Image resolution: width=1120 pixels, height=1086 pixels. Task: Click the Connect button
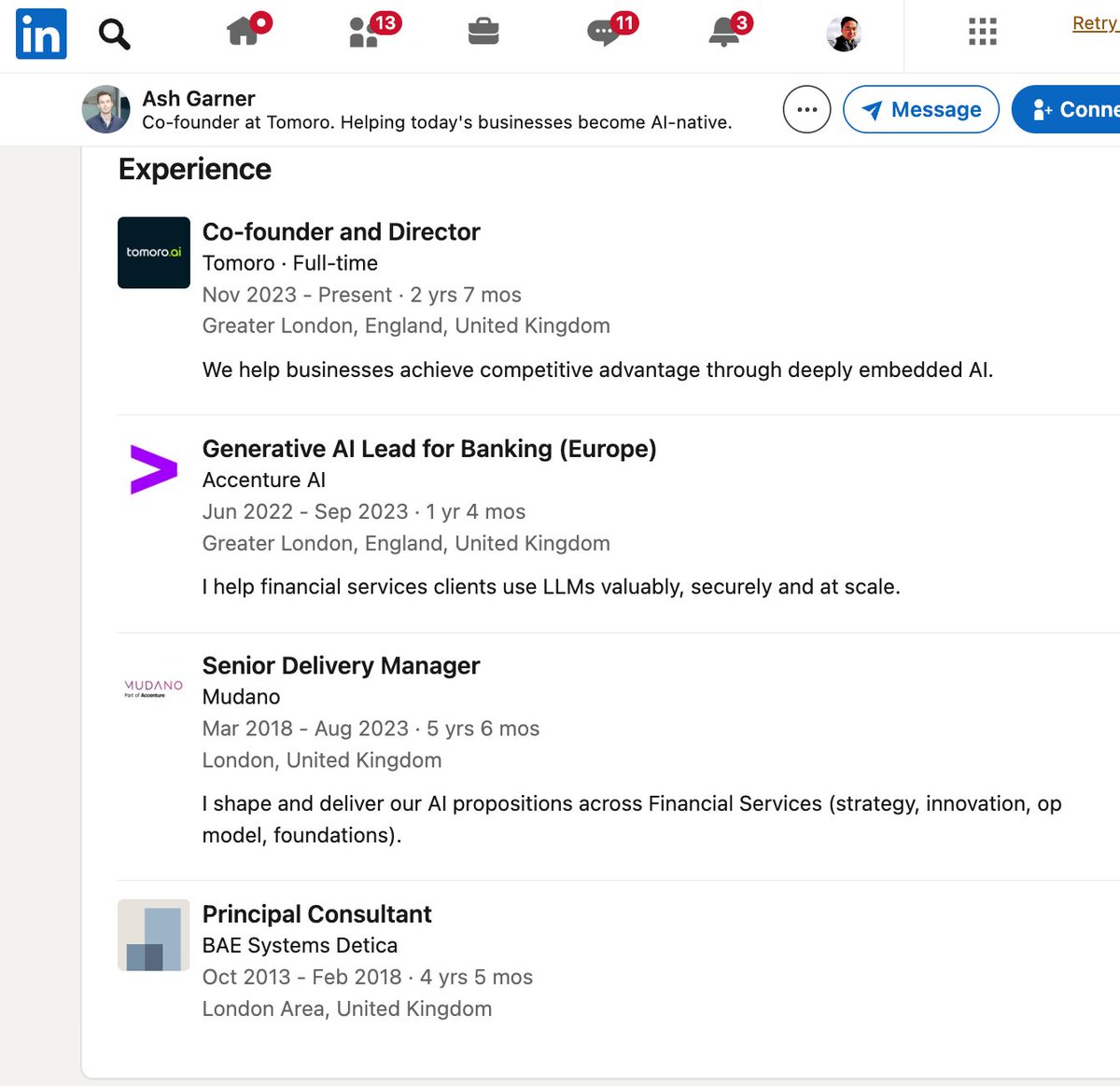[1067, 109]
